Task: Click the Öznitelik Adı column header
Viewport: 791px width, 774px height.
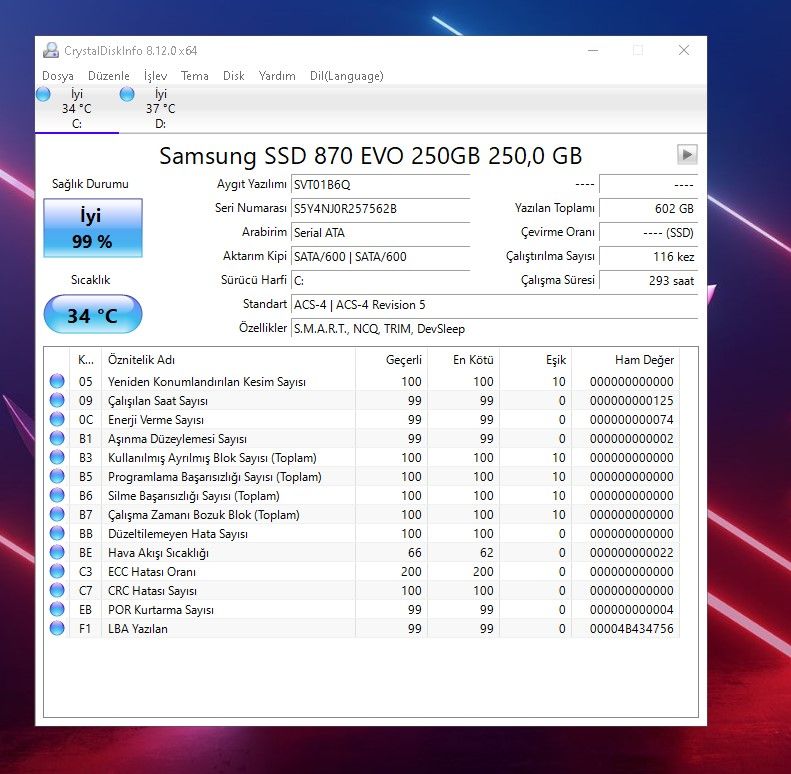Action: pos(229,360)
